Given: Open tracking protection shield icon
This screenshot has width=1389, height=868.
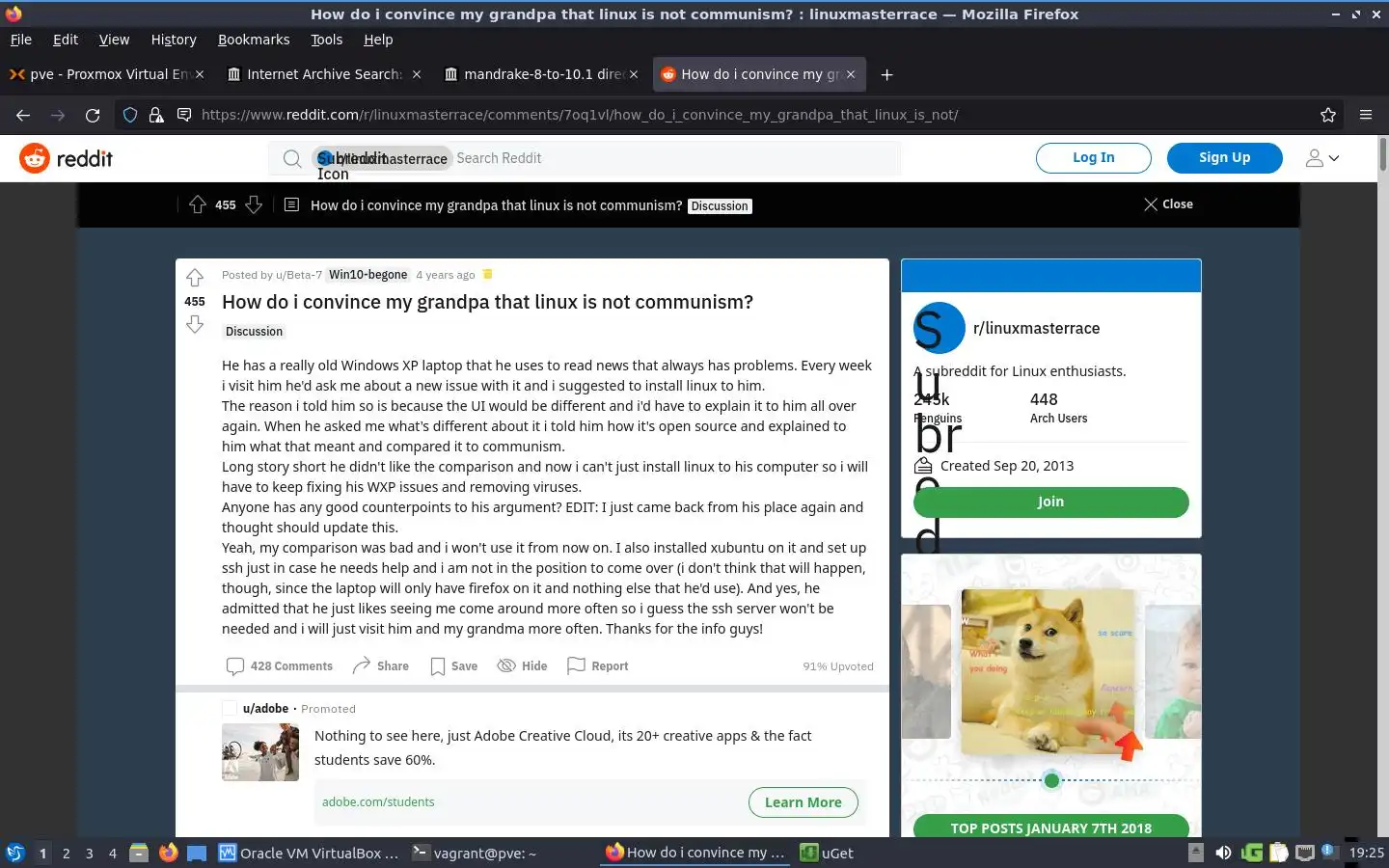Looking at the screenshot, I should click(130, 115).
